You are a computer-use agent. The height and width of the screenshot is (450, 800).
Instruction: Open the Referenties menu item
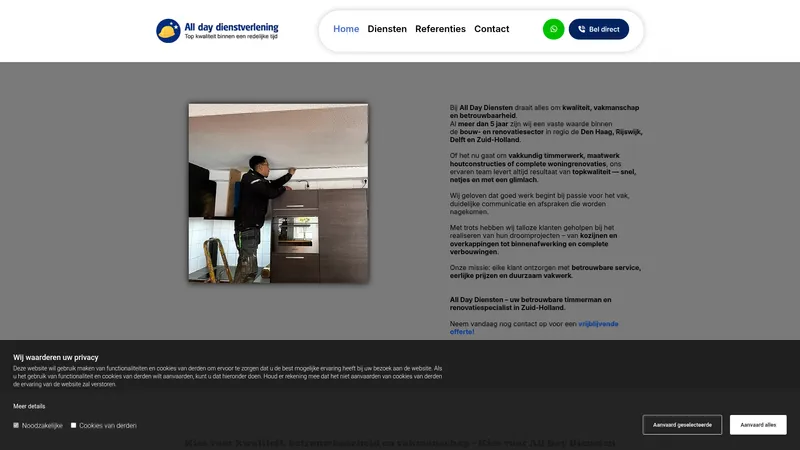[440, 29]
